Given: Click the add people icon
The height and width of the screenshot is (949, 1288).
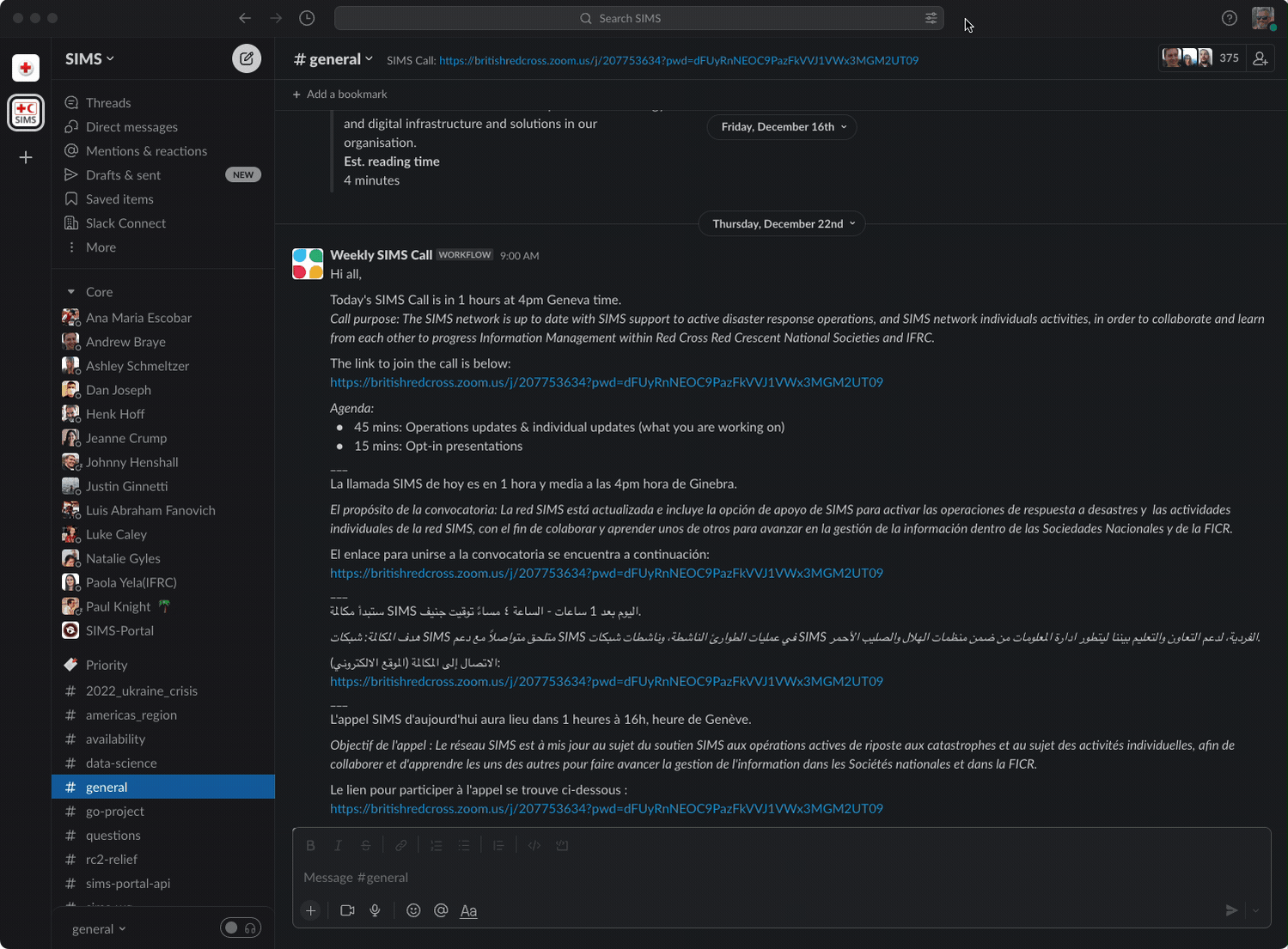Looking at the screenshot, I should pyautogui.click(x=1260, y=58).
